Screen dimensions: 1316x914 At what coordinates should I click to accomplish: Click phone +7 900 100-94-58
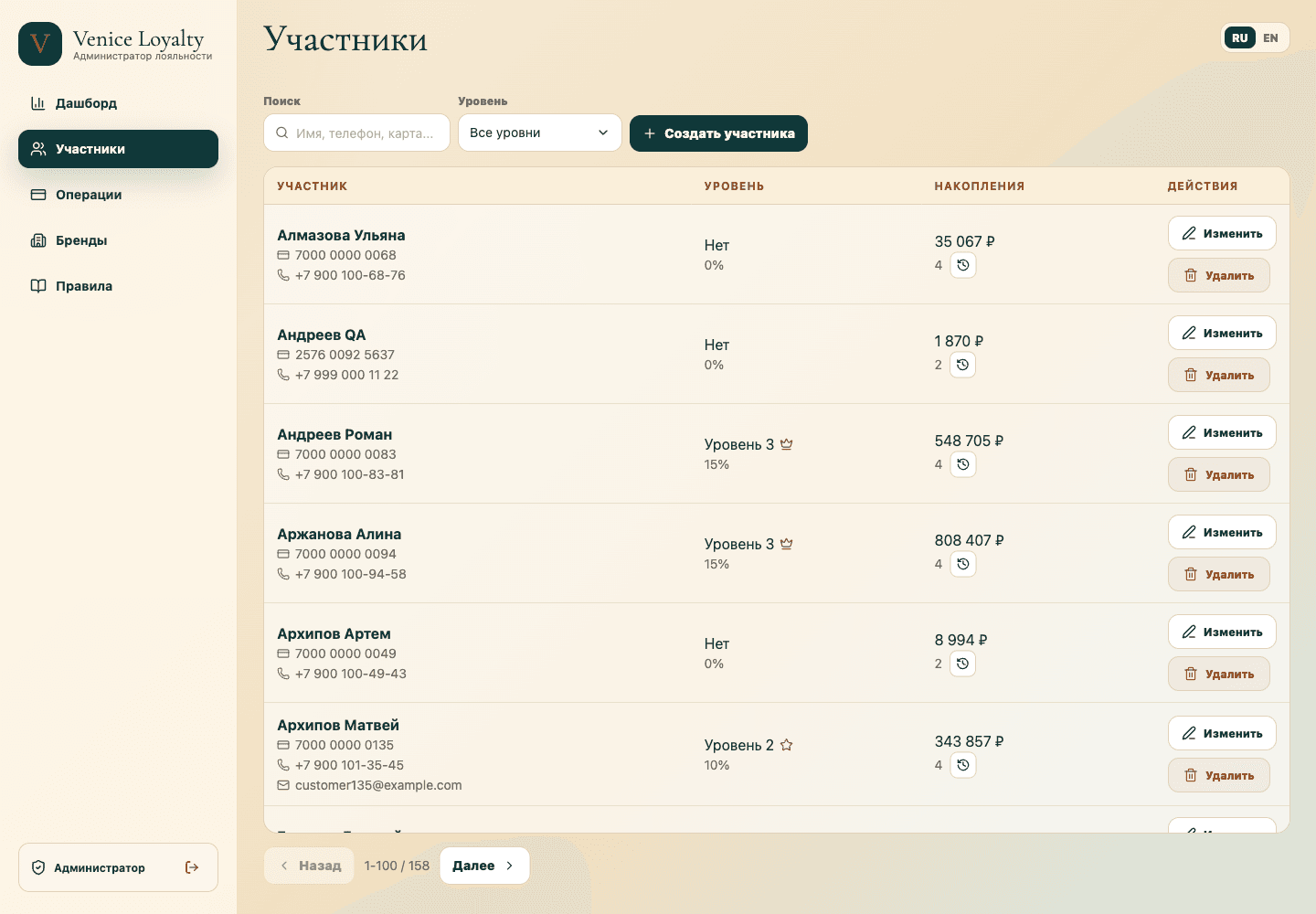coord(351,574)
